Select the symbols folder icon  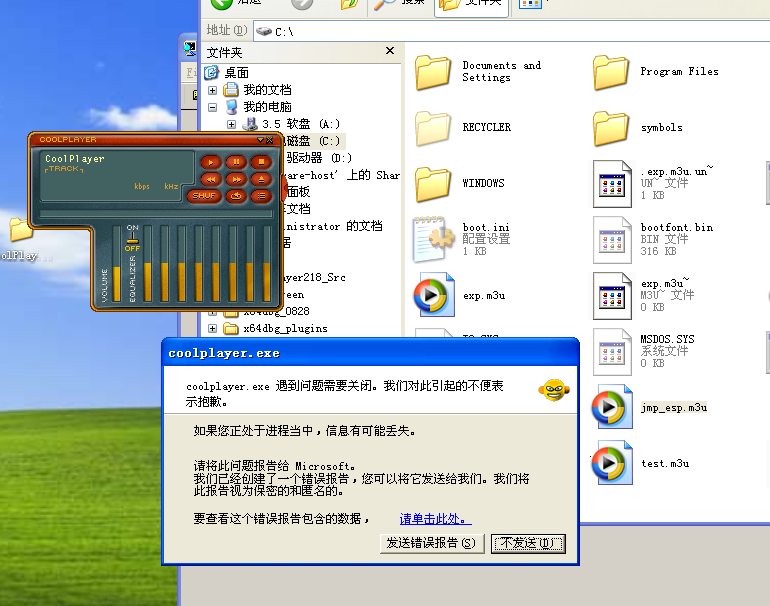coord(611,128)
